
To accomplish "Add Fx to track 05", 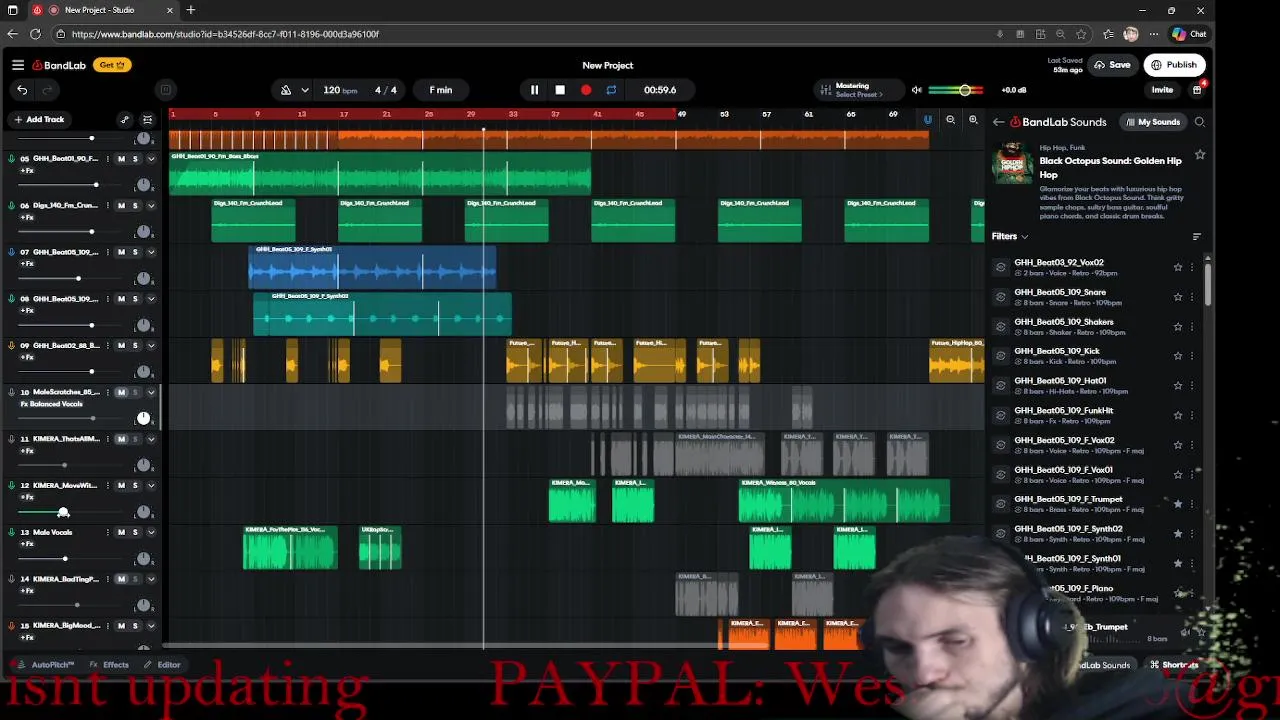I will 27,171.
